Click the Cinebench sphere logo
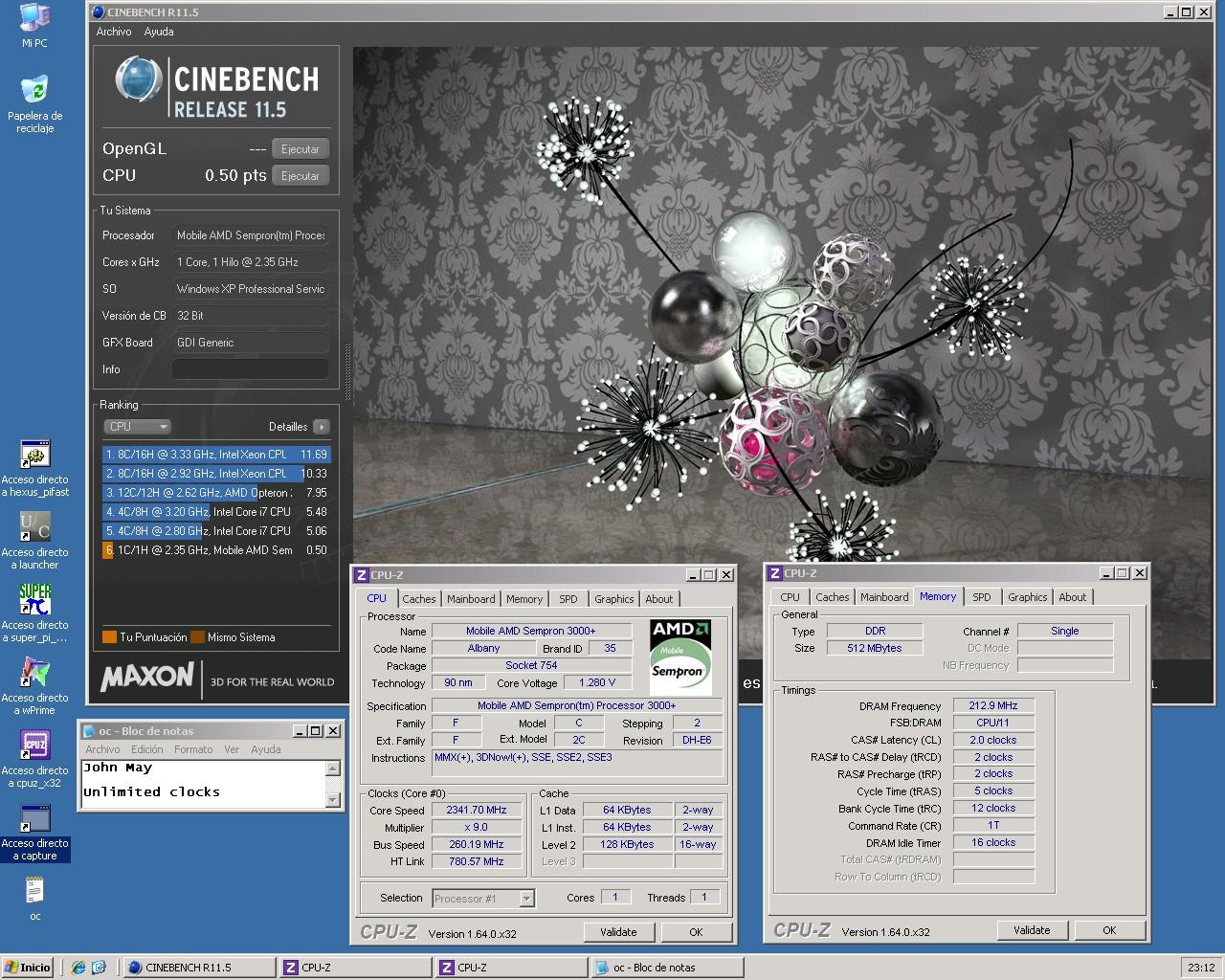 point(139,80)
